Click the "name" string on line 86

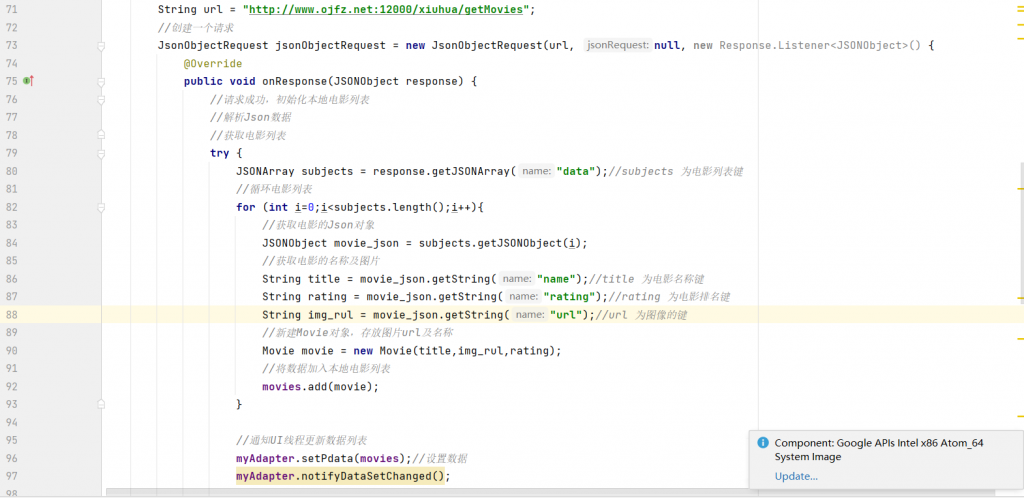(556, 279)
